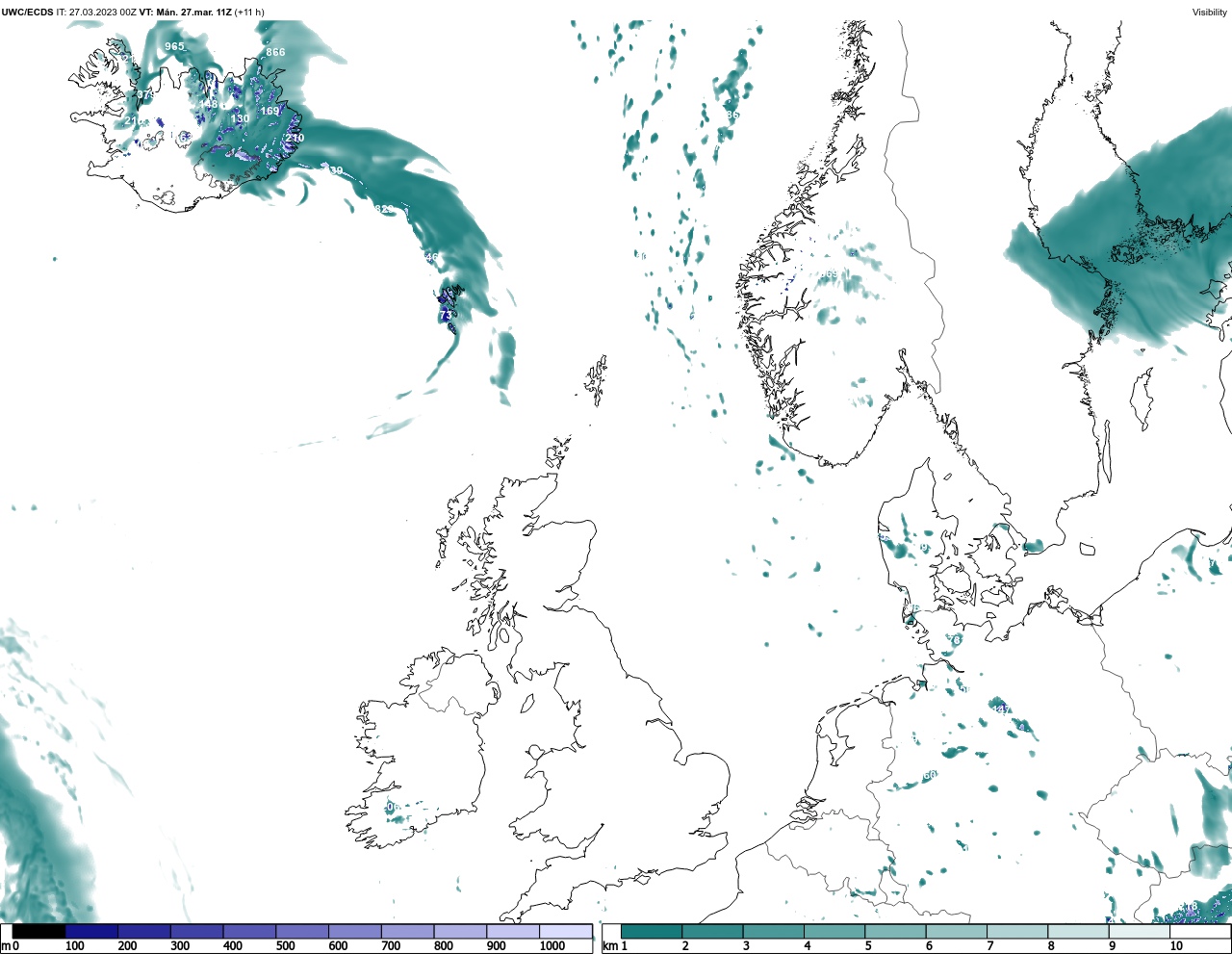Screen dimensions: 1232x954
Task: Click the 5–6 km legend swatch
Action: pyautogui.click(x=895, y=932)
